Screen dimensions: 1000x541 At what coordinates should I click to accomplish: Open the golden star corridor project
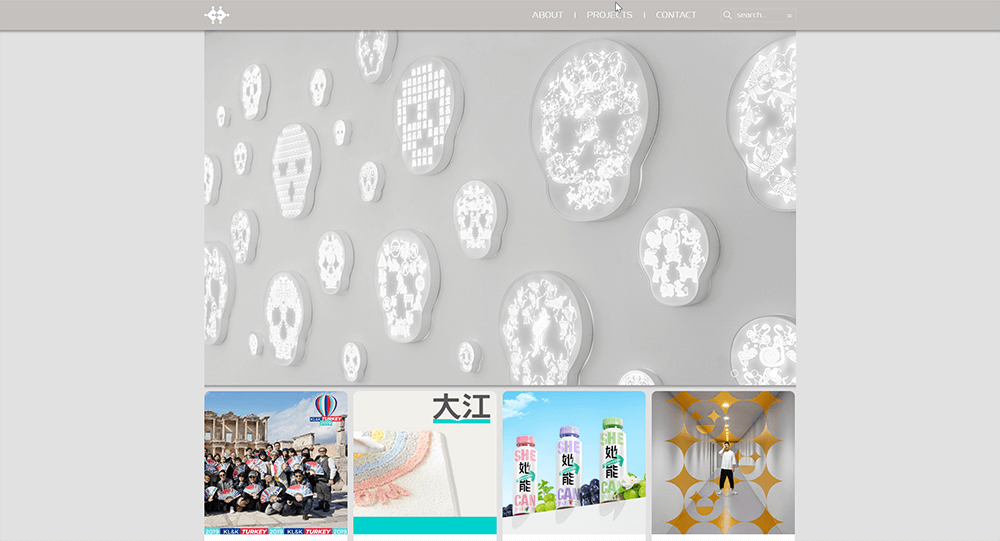(x=723, y=463)
